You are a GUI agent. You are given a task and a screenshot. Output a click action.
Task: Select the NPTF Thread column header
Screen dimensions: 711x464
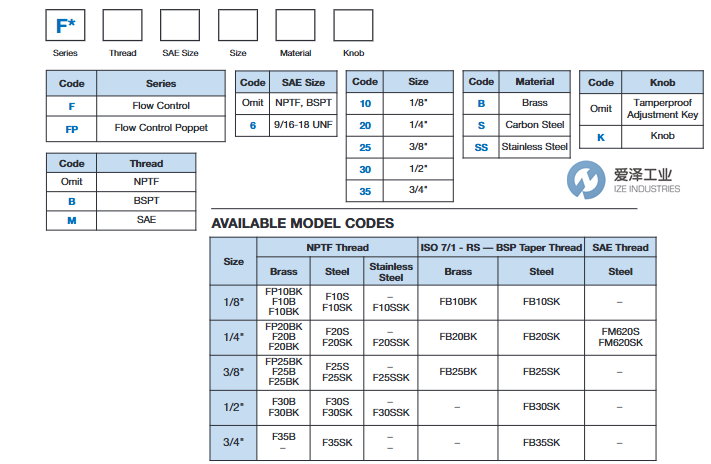pos(337,247)
